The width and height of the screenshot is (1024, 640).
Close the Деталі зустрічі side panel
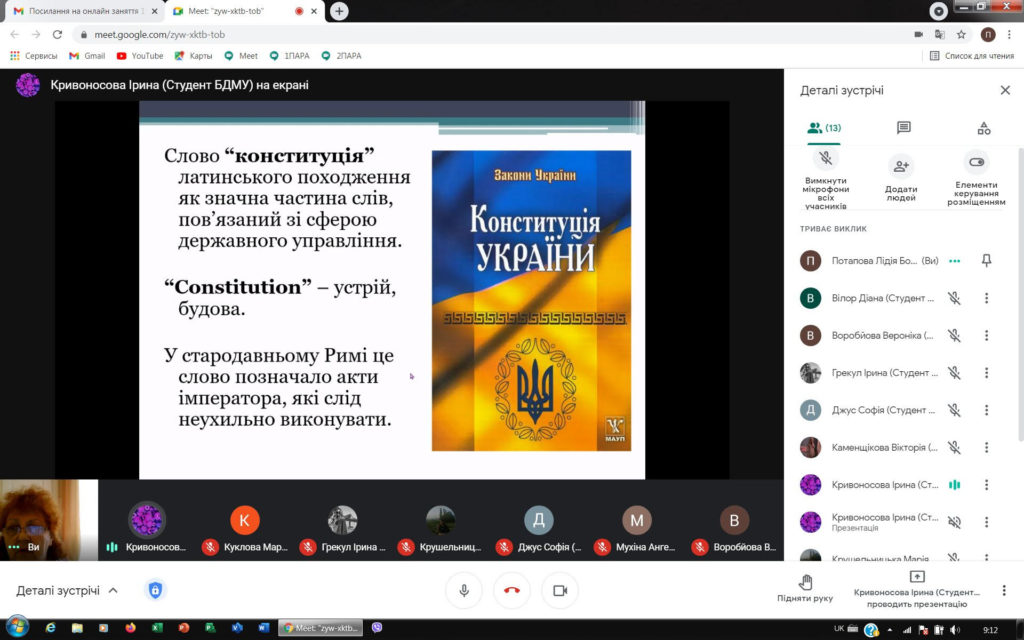(x=1005, y=90)
